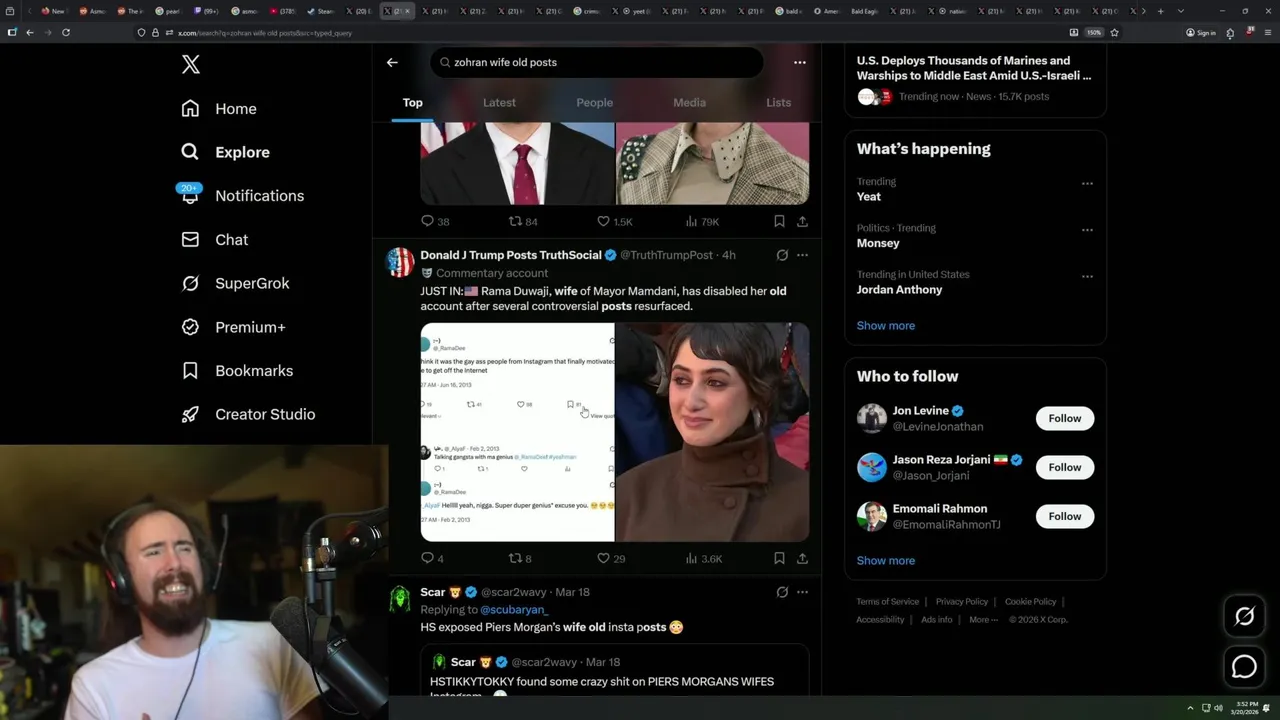Reply to the post with 38 replies
Viewport: 1280px width, 720px height.
pyautogui.click(x=435, y=221)
